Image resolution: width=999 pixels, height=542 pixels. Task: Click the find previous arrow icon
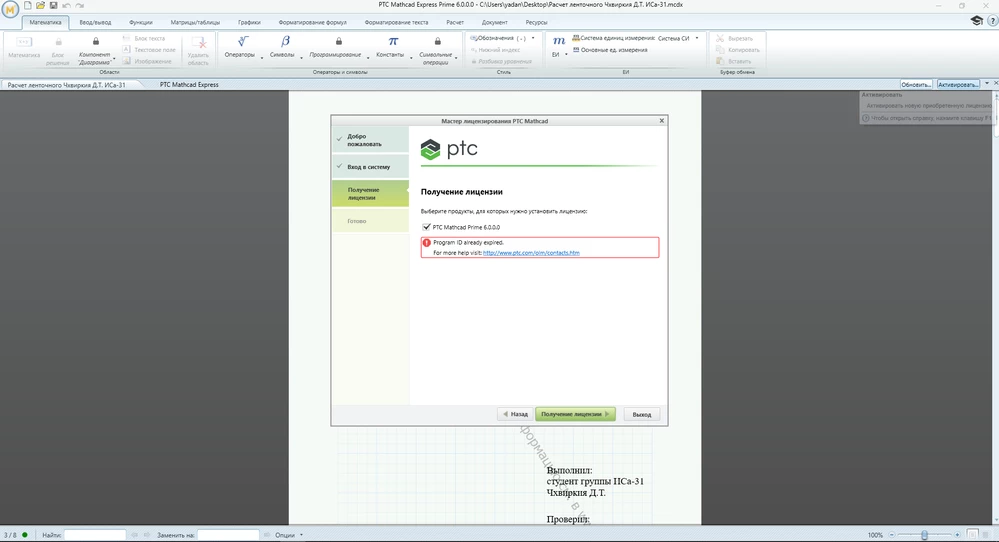tap(134, 535)
